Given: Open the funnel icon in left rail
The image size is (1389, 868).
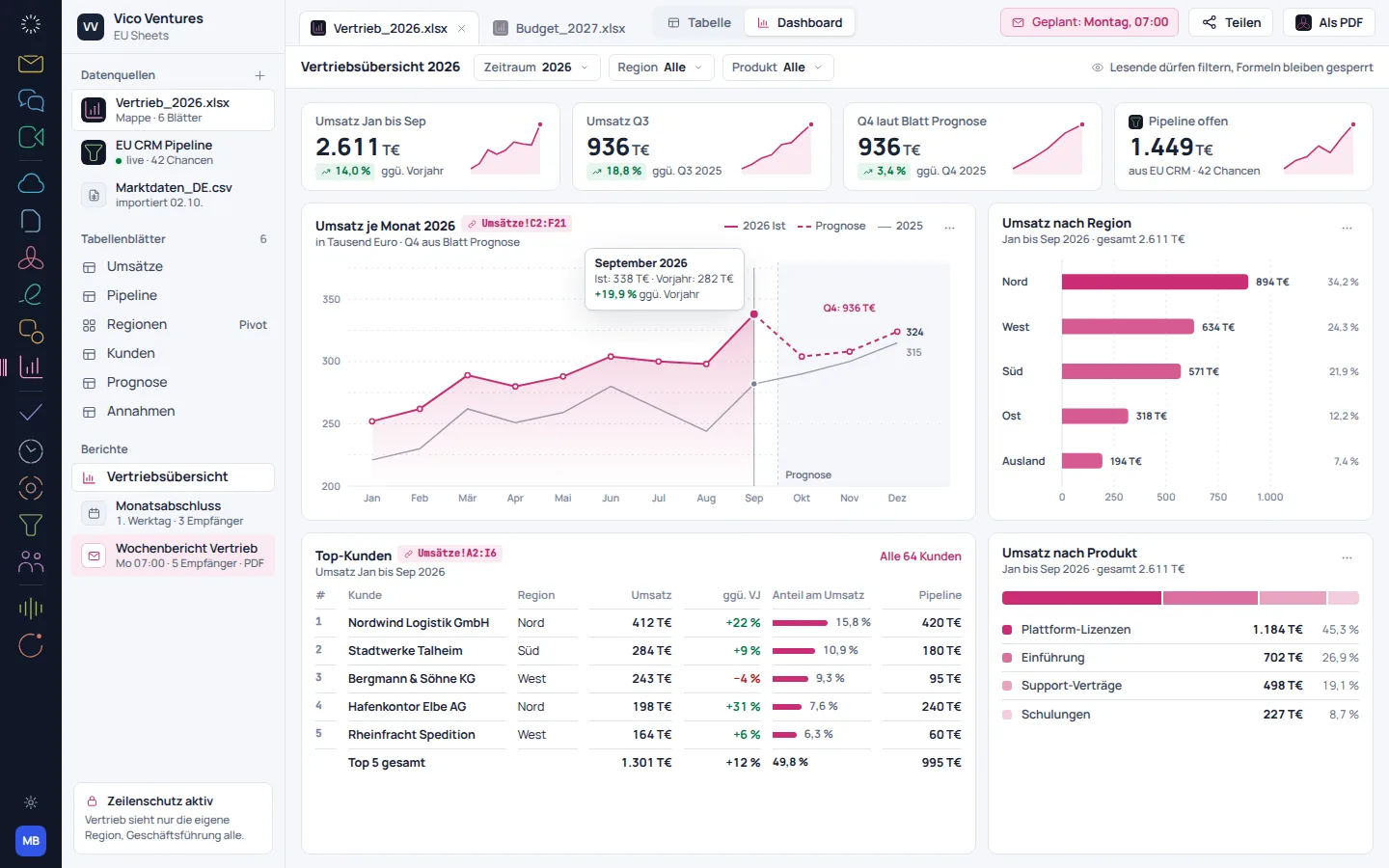Looking at the screenshot, I should [x=31, y=525].
